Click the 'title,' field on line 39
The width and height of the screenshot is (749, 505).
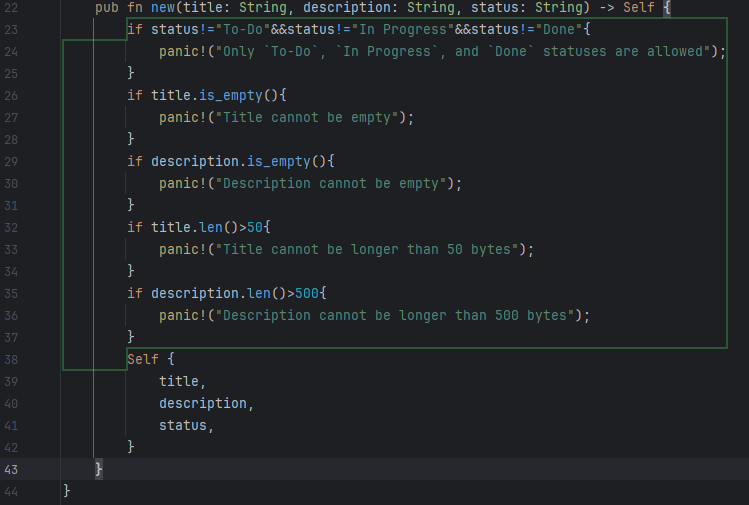point(182,381)
